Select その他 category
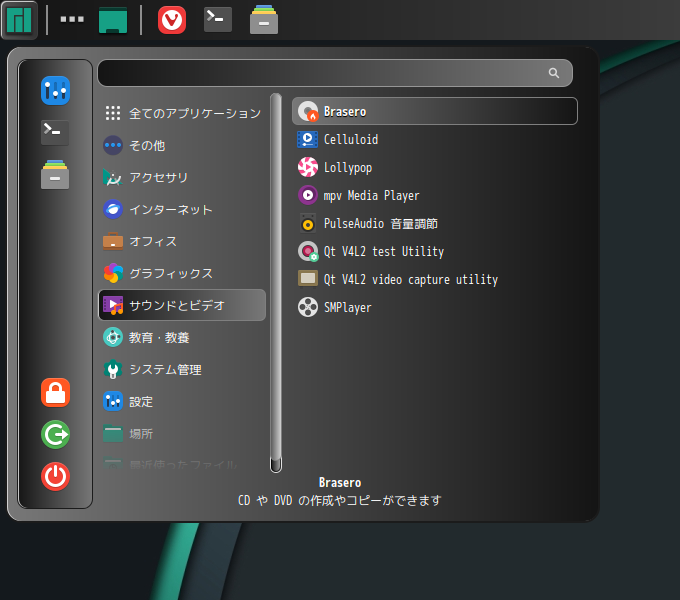 (182, 145)
